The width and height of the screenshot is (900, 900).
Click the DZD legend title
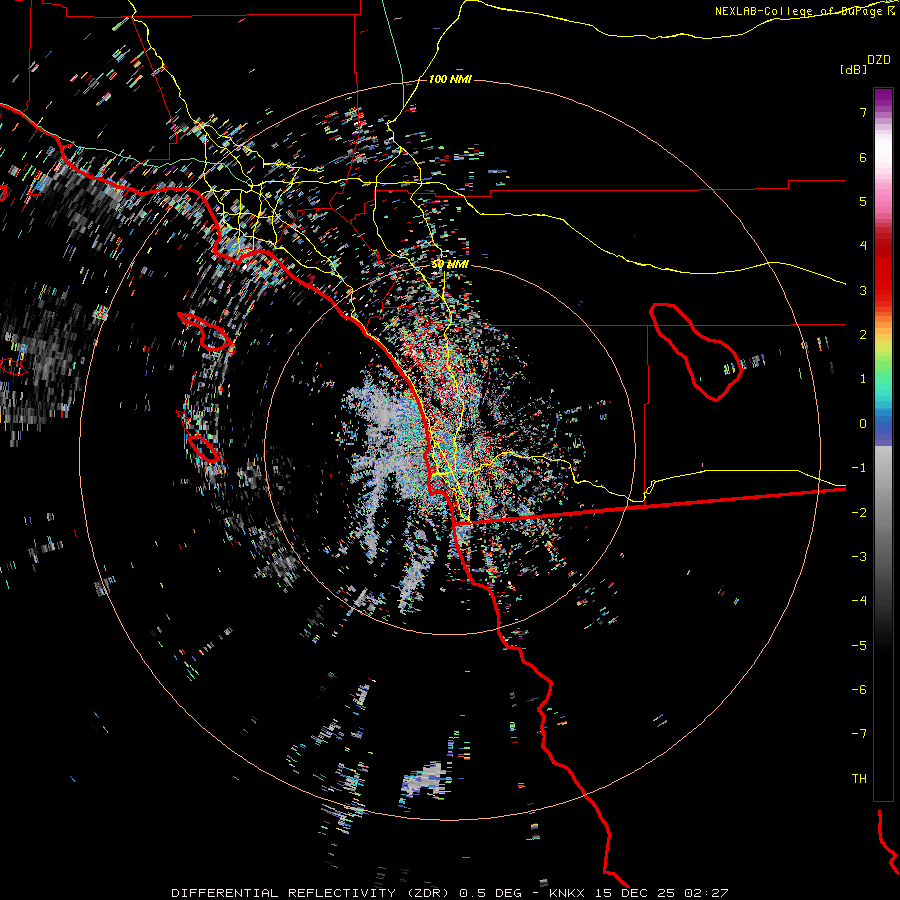(878, 60)
